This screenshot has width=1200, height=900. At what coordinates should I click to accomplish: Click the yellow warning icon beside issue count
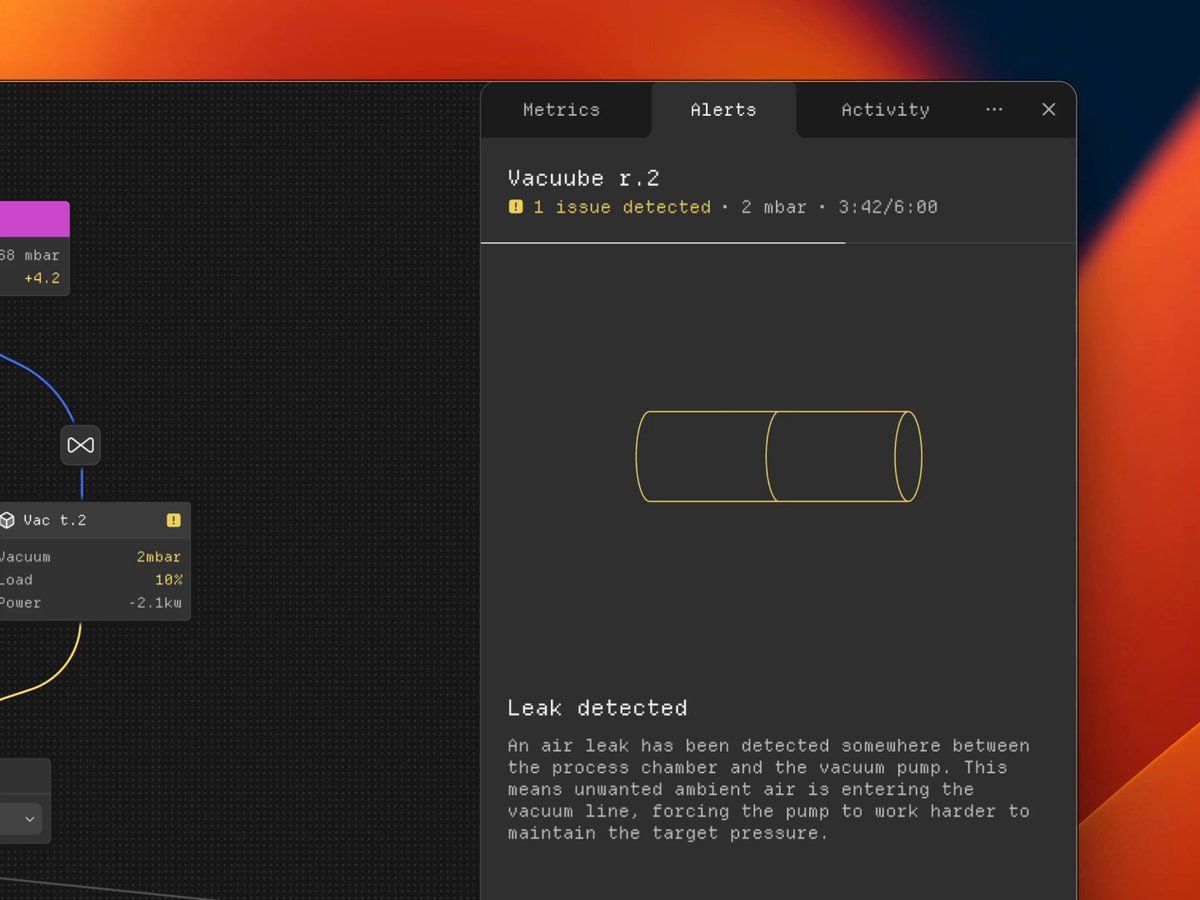point(516,207)
